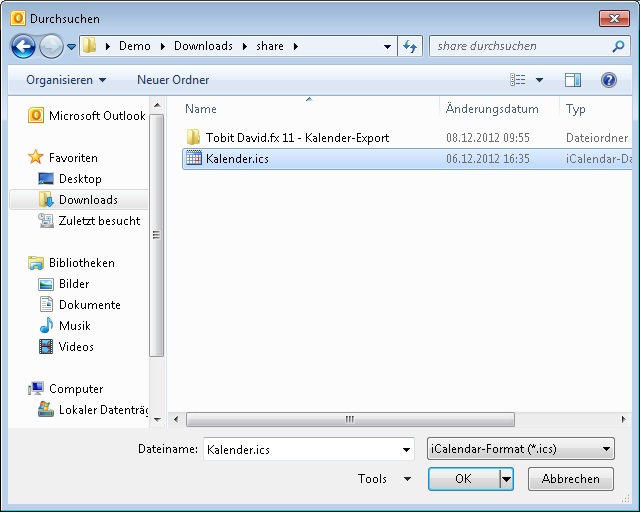The width and height of the screenshot is (640, 512).
Task: Expand the Dateiname combo box arrow
Action: click(405, 450)
